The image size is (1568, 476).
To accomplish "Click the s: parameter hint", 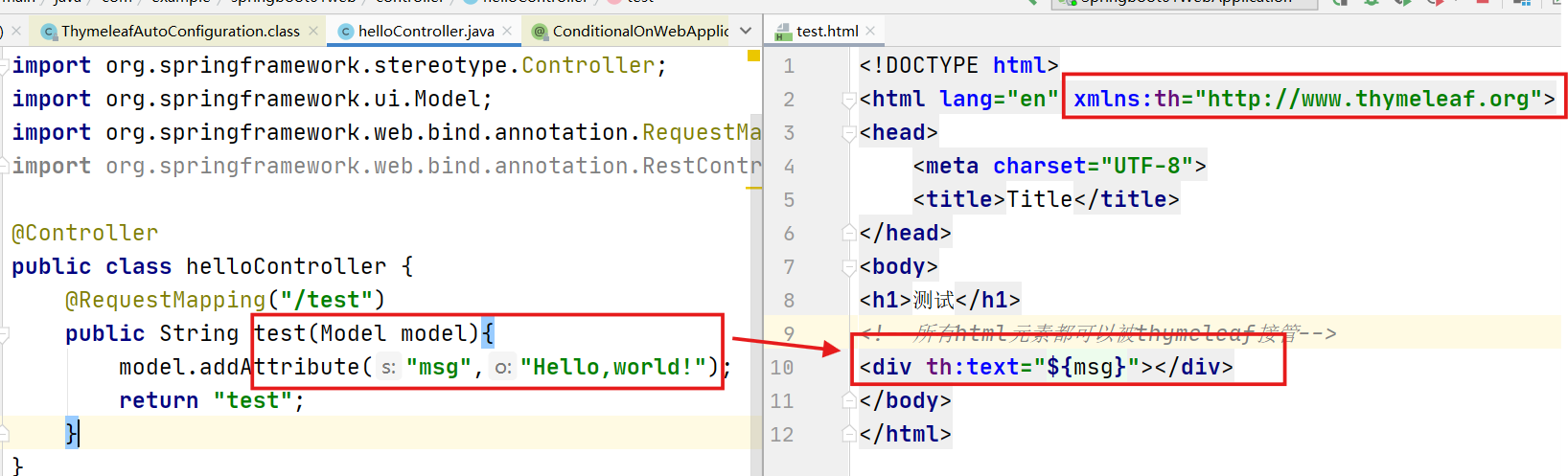I will [388, 368].
